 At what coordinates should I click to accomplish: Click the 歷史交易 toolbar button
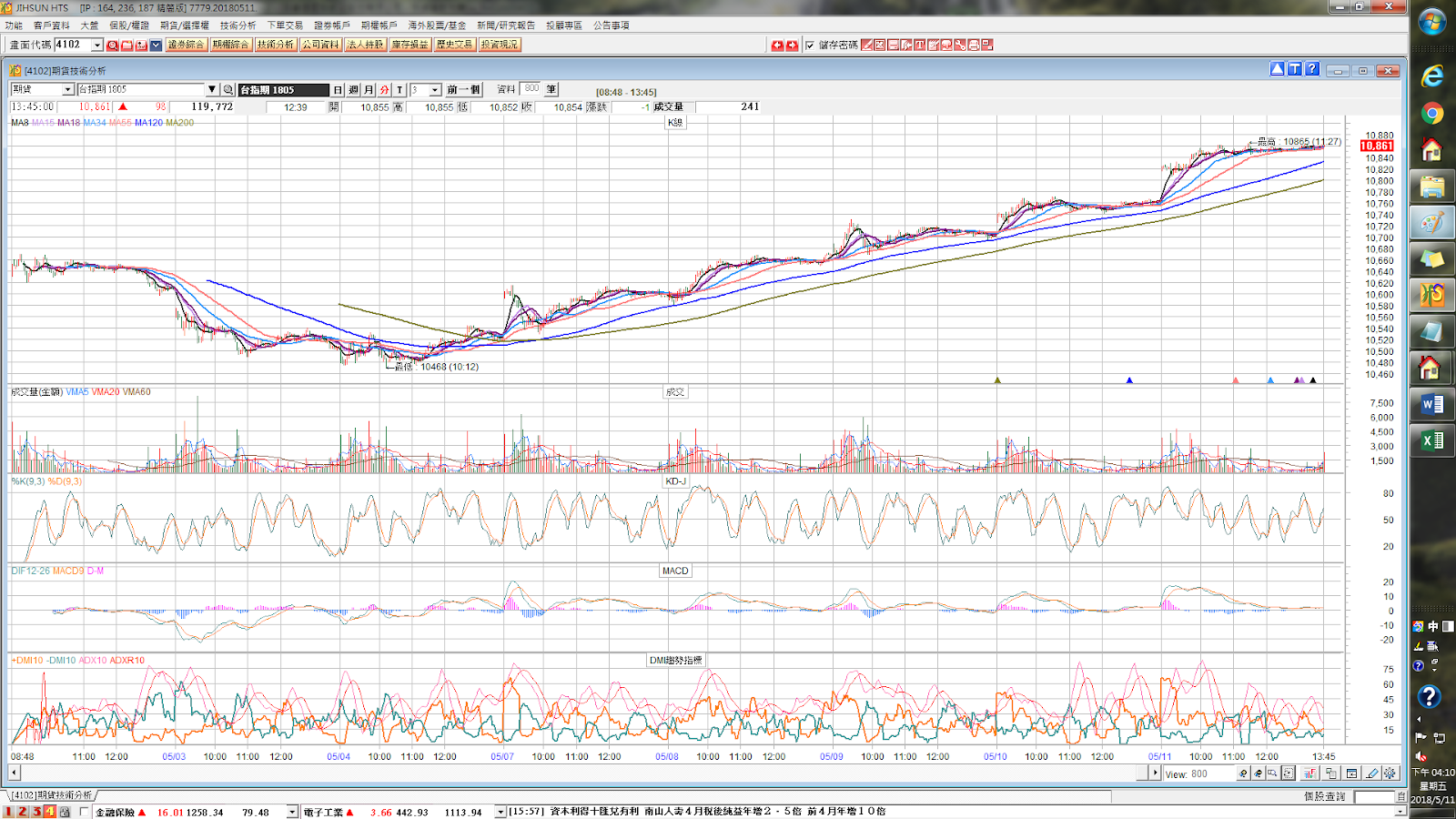tap(454, 45)
